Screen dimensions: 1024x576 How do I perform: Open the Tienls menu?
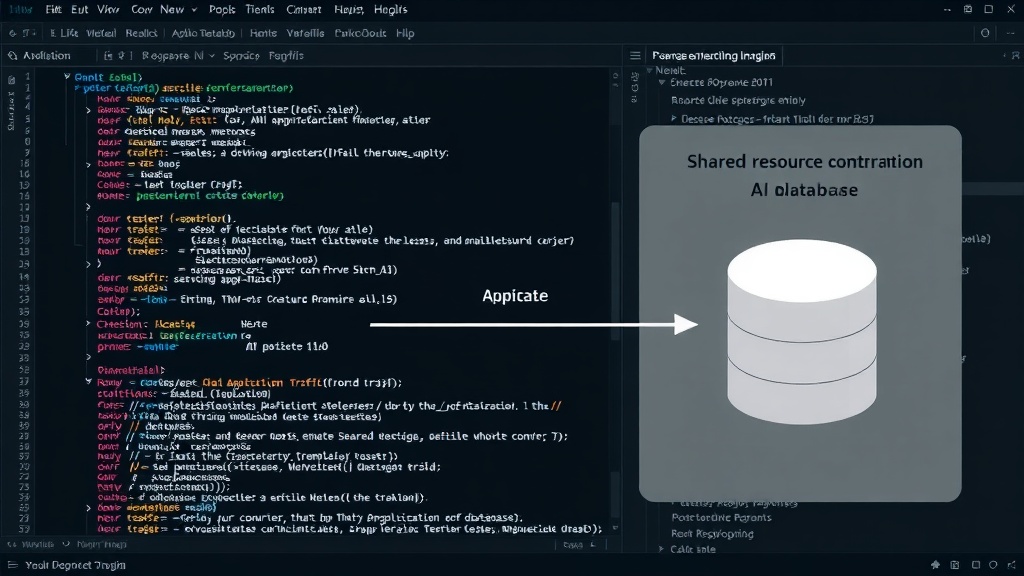[x=260, y=9]
